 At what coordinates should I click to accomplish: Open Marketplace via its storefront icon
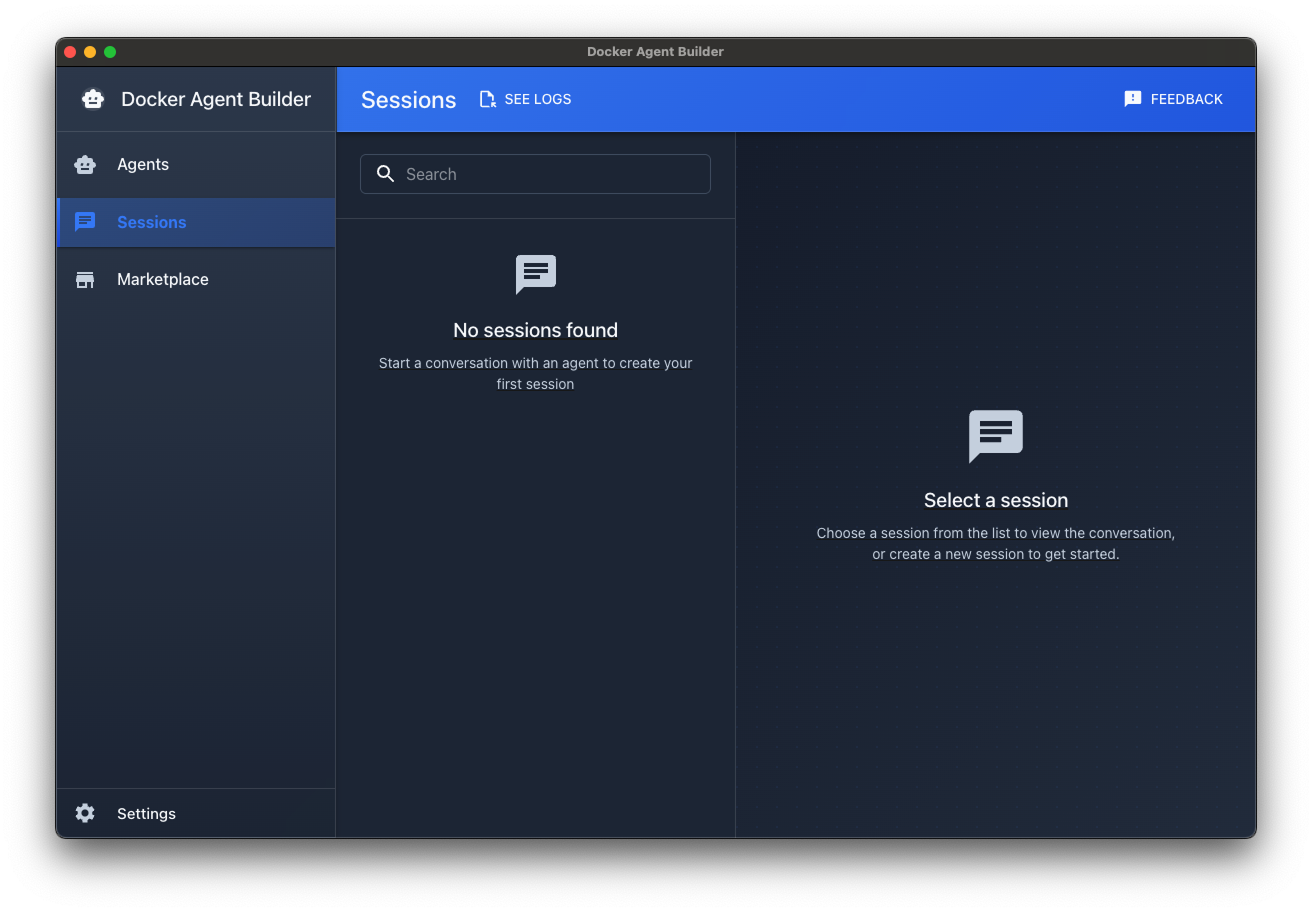tap(85, 279)
